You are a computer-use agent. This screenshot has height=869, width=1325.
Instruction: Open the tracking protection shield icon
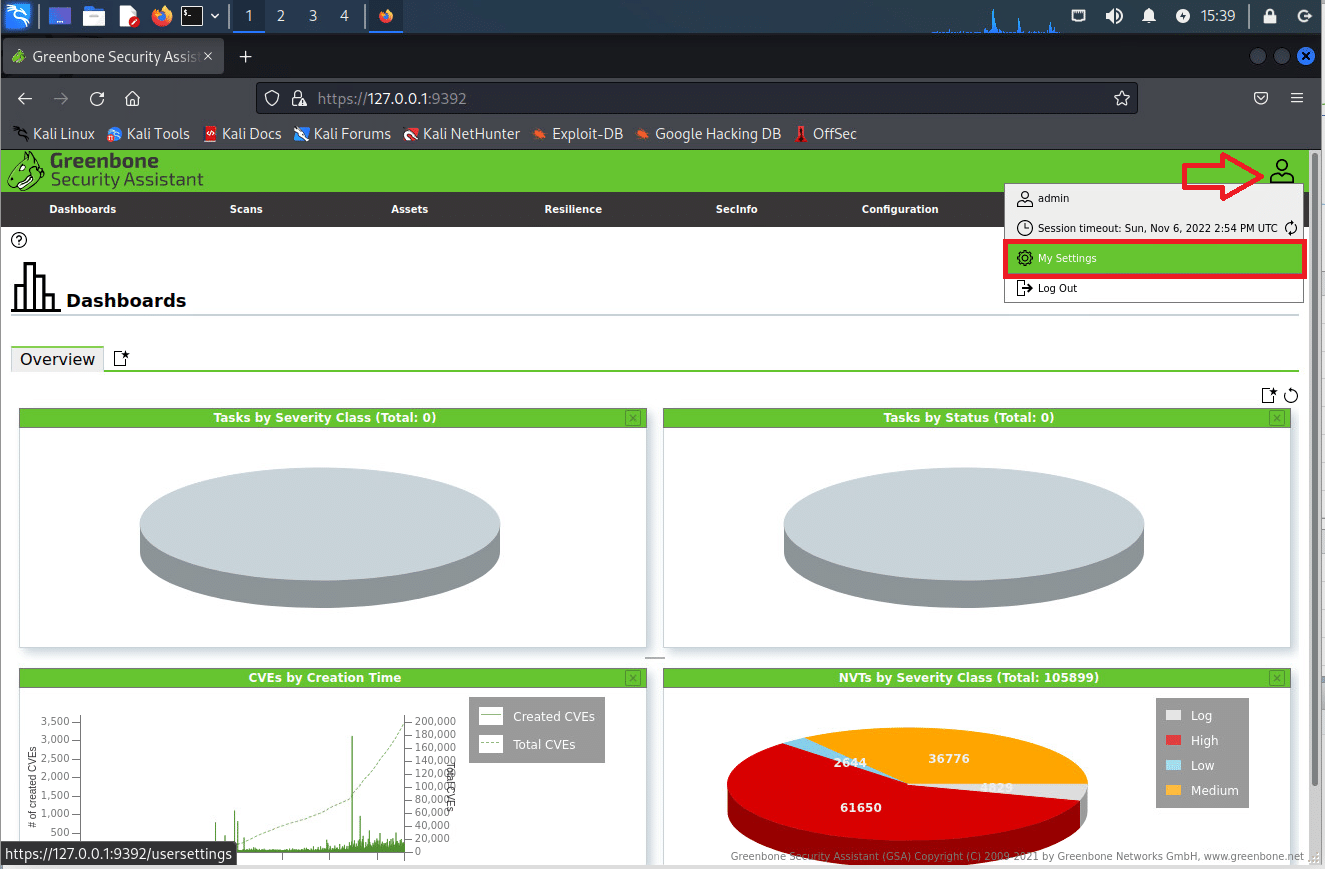273,98
